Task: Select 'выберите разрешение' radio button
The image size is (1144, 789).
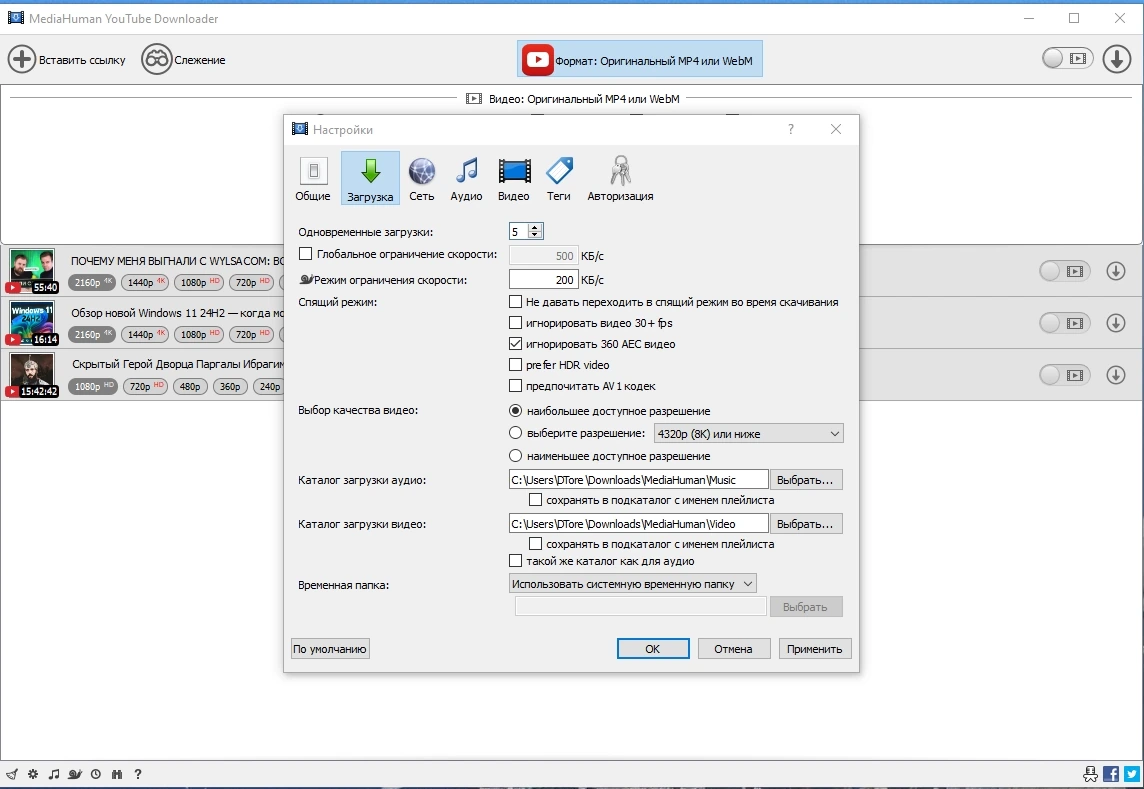Action: point(515,433)
